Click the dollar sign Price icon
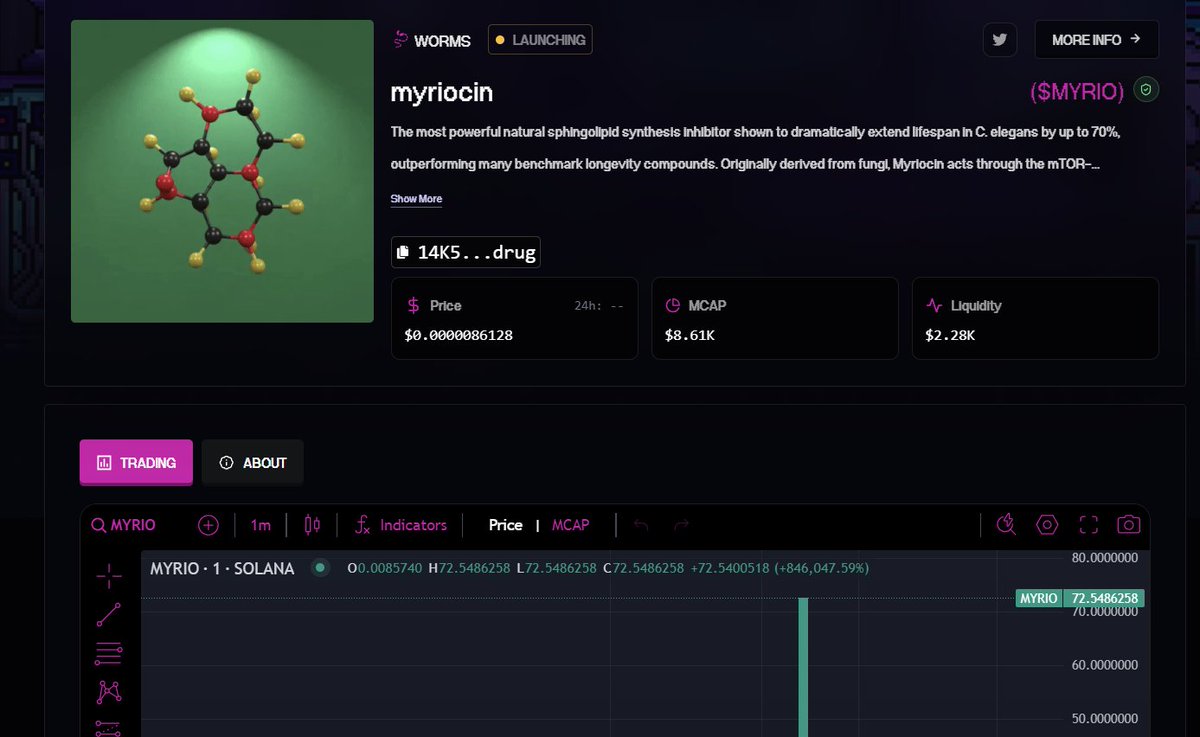The image size is (1200, 737). tap(414, 305)
